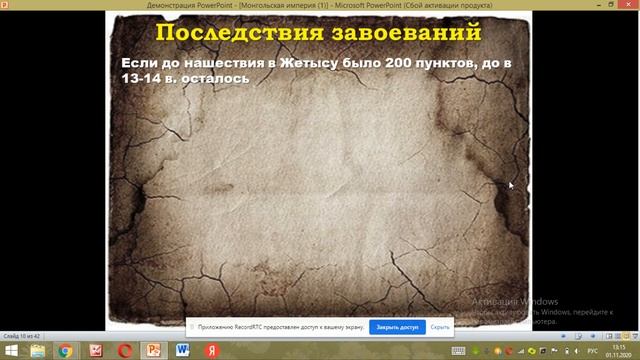The width and height of the screenshot is (640, 360).
Task: Switch to Normal view in status bar
Action: (609, 336)
